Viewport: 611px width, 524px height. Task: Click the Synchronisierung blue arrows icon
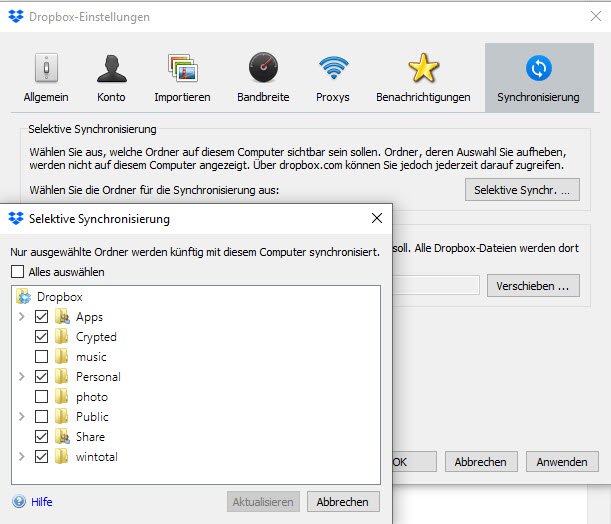click(x=539, y=68)
